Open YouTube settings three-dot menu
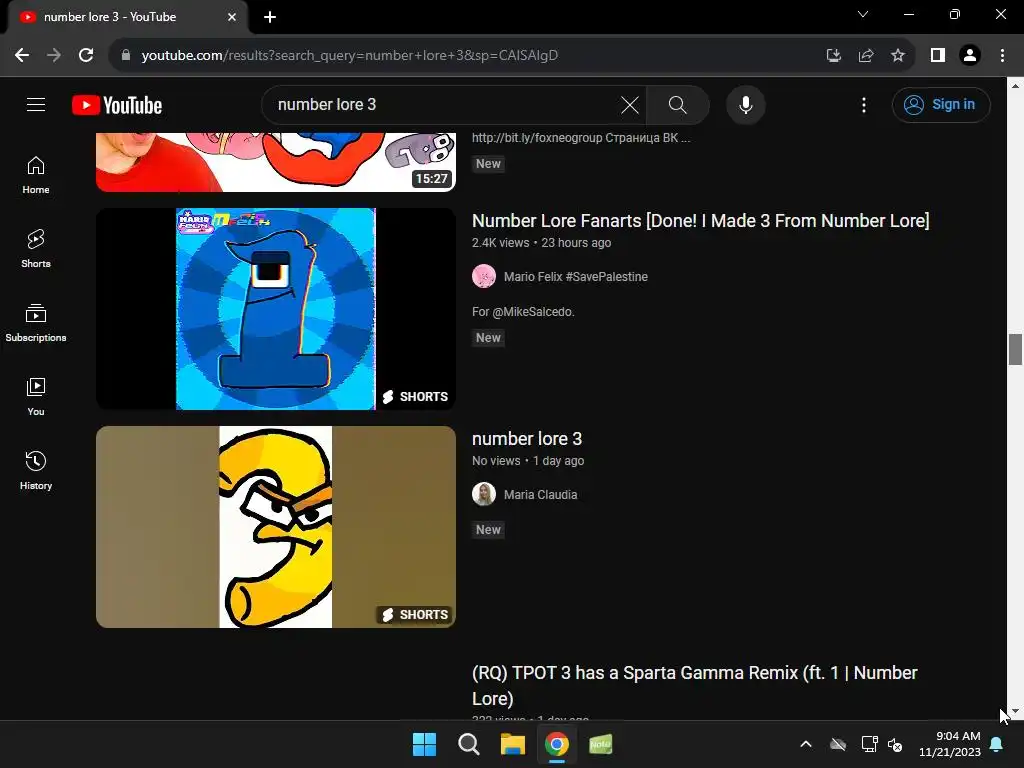Screen dimensions: 1024x768 [x=863, y=104]
